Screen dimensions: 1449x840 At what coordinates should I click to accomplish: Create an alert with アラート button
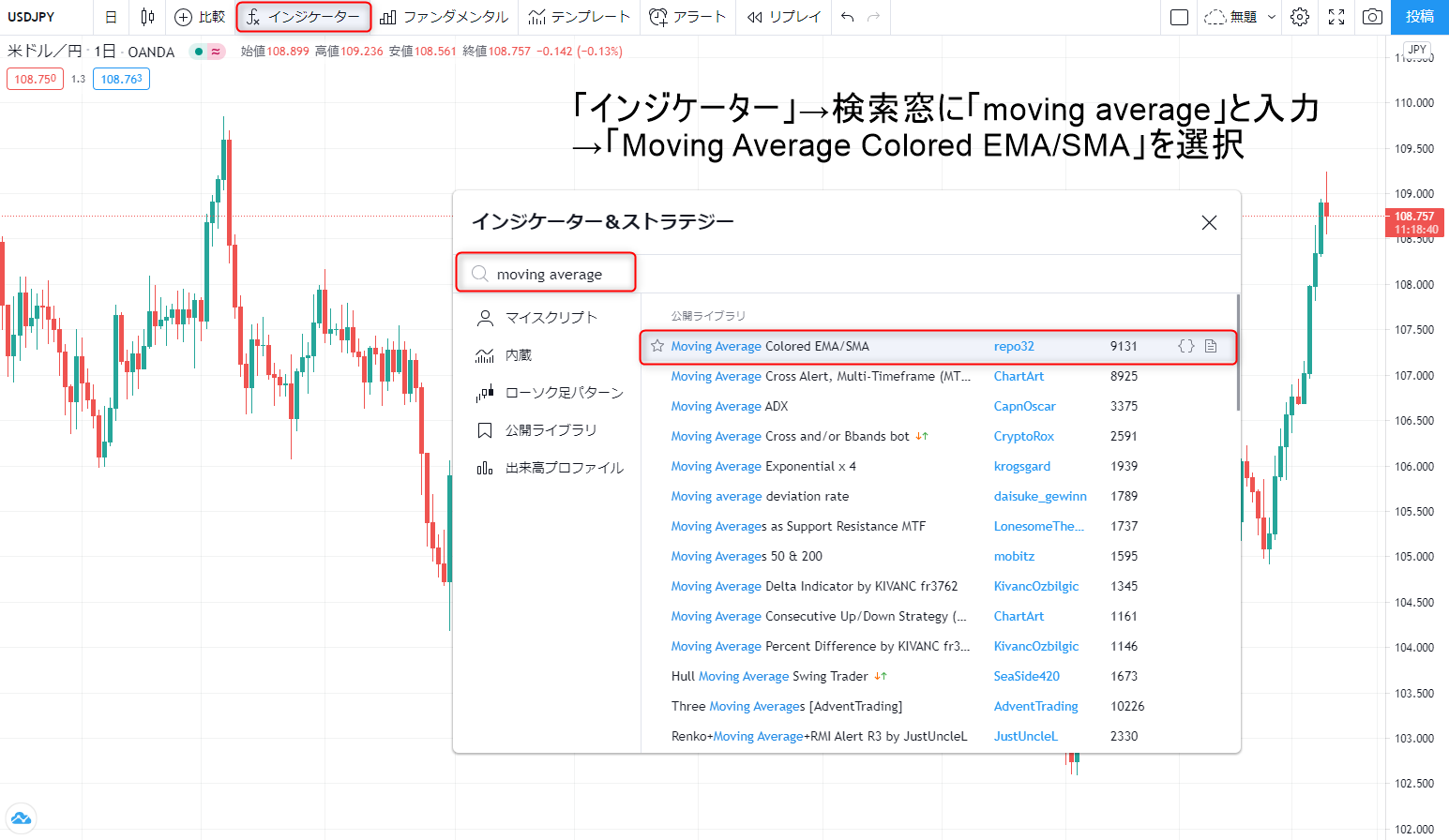687,17
